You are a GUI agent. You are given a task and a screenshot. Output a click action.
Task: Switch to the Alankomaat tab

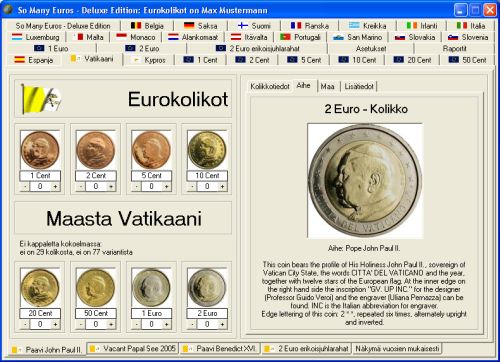(193, 37)
